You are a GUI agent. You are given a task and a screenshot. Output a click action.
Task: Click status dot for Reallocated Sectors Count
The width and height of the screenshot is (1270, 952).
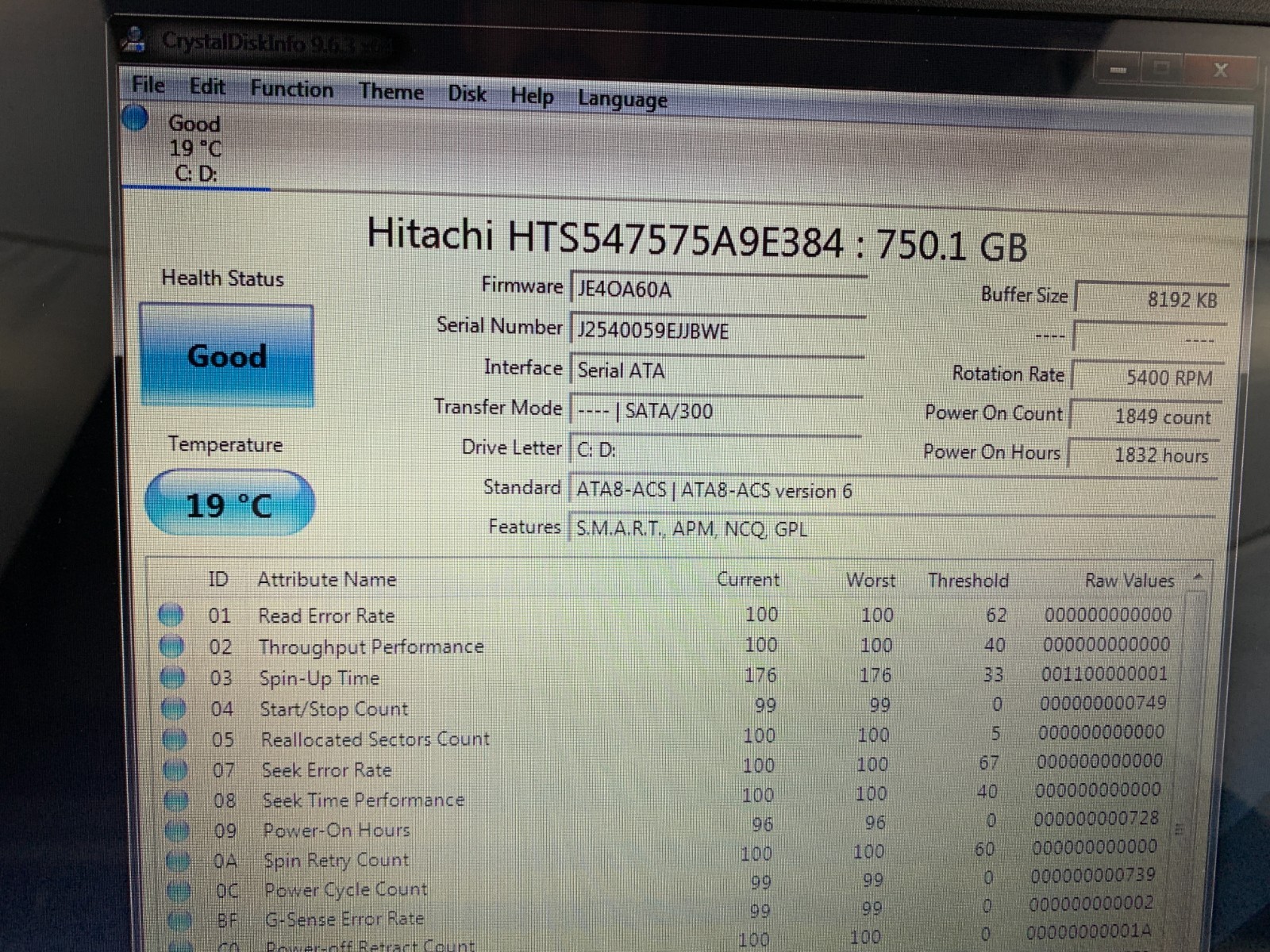click(174, 739)
